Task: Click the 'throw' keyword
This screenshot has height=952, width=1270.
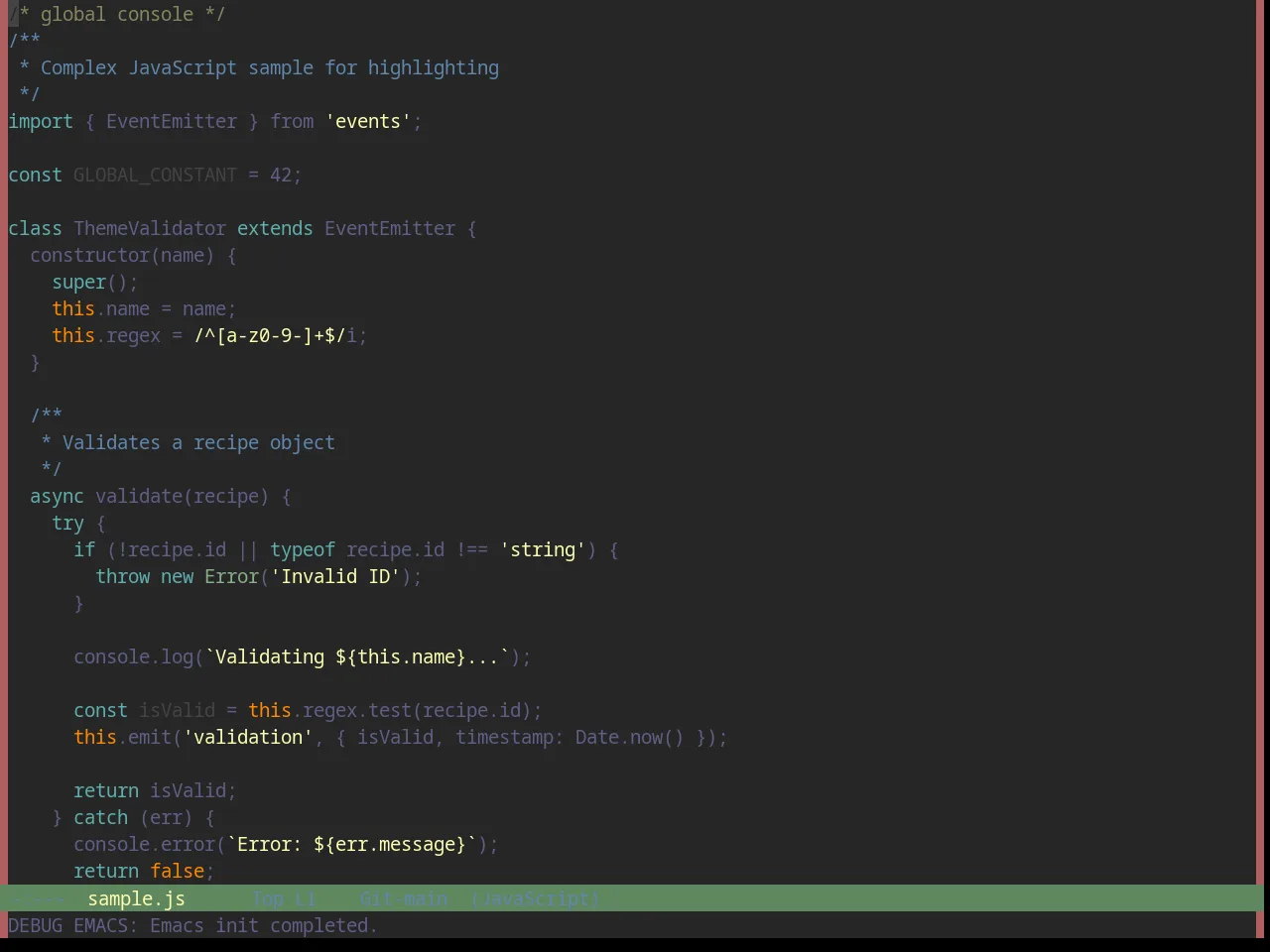Action: point(122,576)
